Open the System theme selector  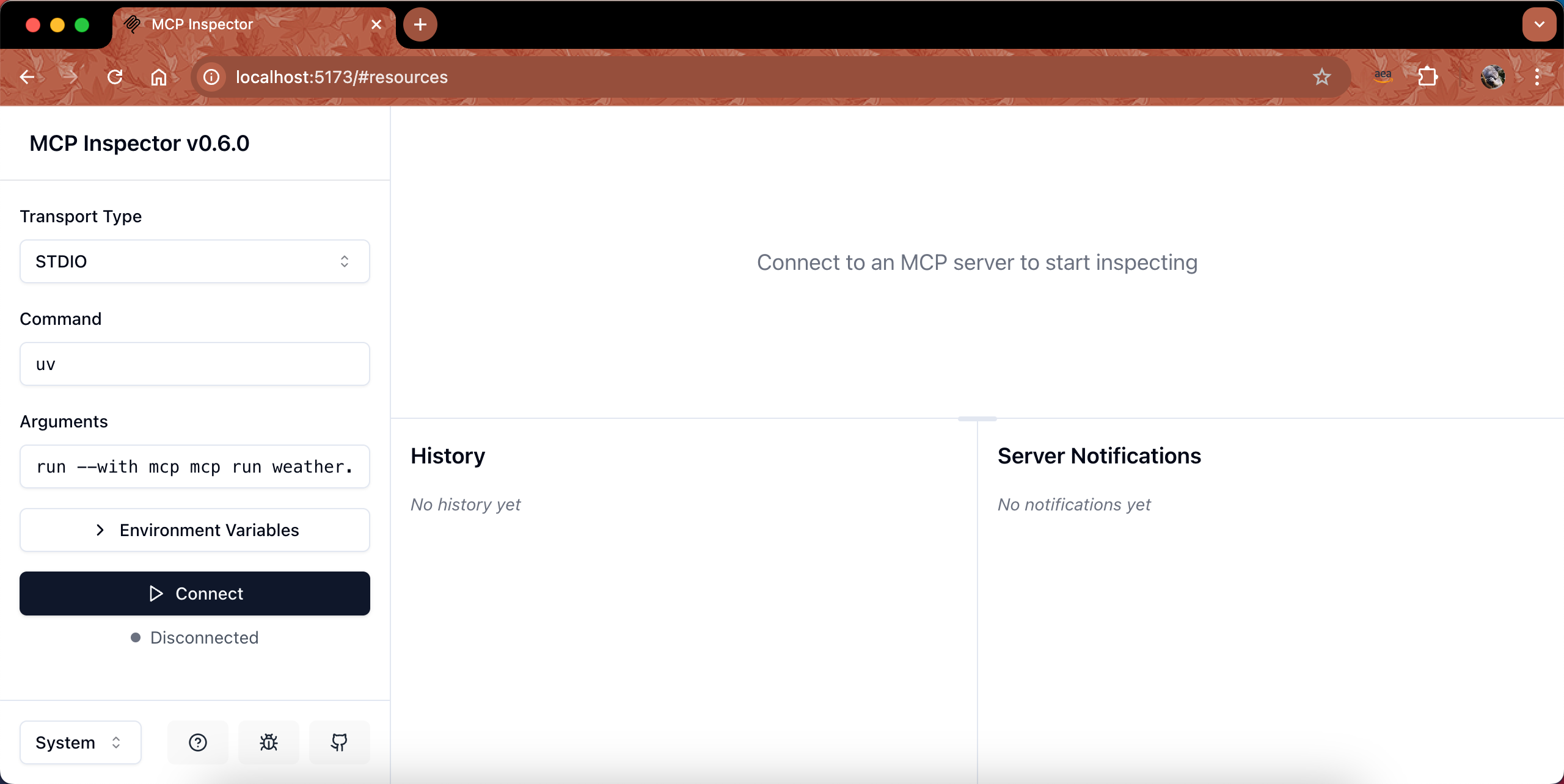tap(79, 742)
